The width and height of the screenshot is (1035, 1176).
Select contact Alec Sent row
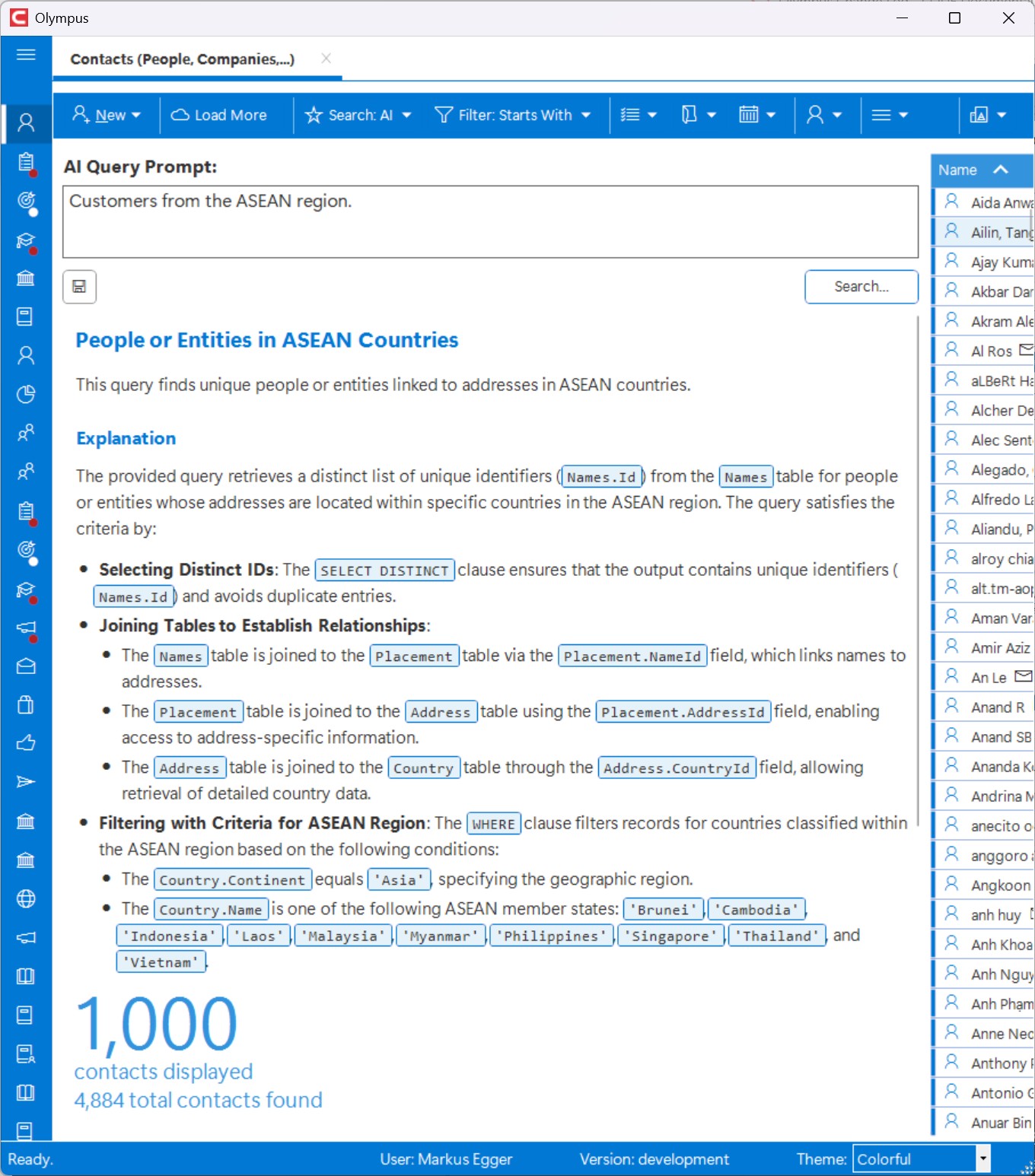coord(983,440)
